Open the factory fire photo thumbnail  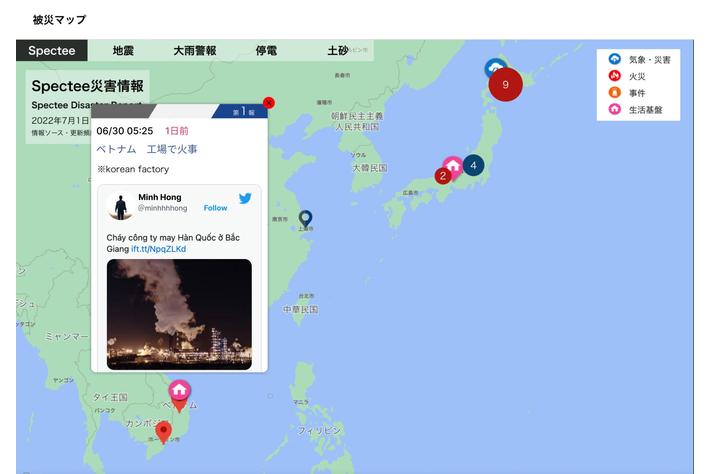click(179, 314)
